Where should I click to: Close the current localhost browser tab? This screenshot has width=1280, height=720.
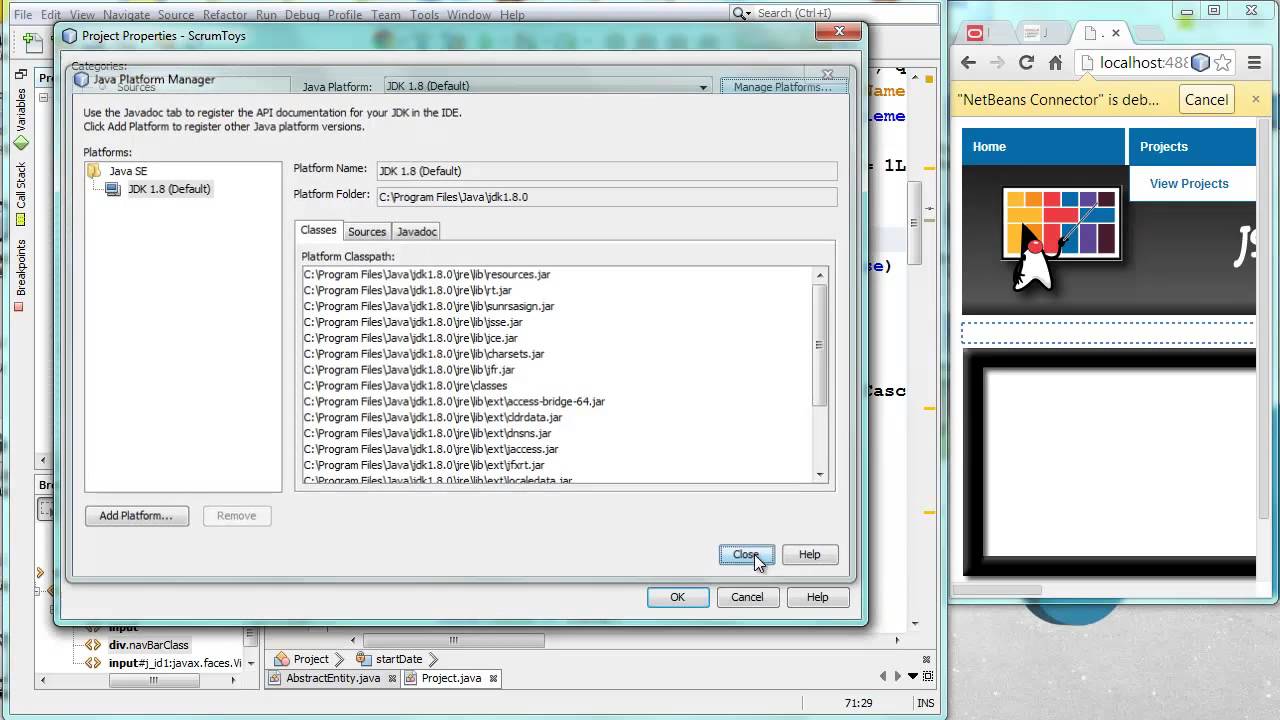(x=1116, y=33)
